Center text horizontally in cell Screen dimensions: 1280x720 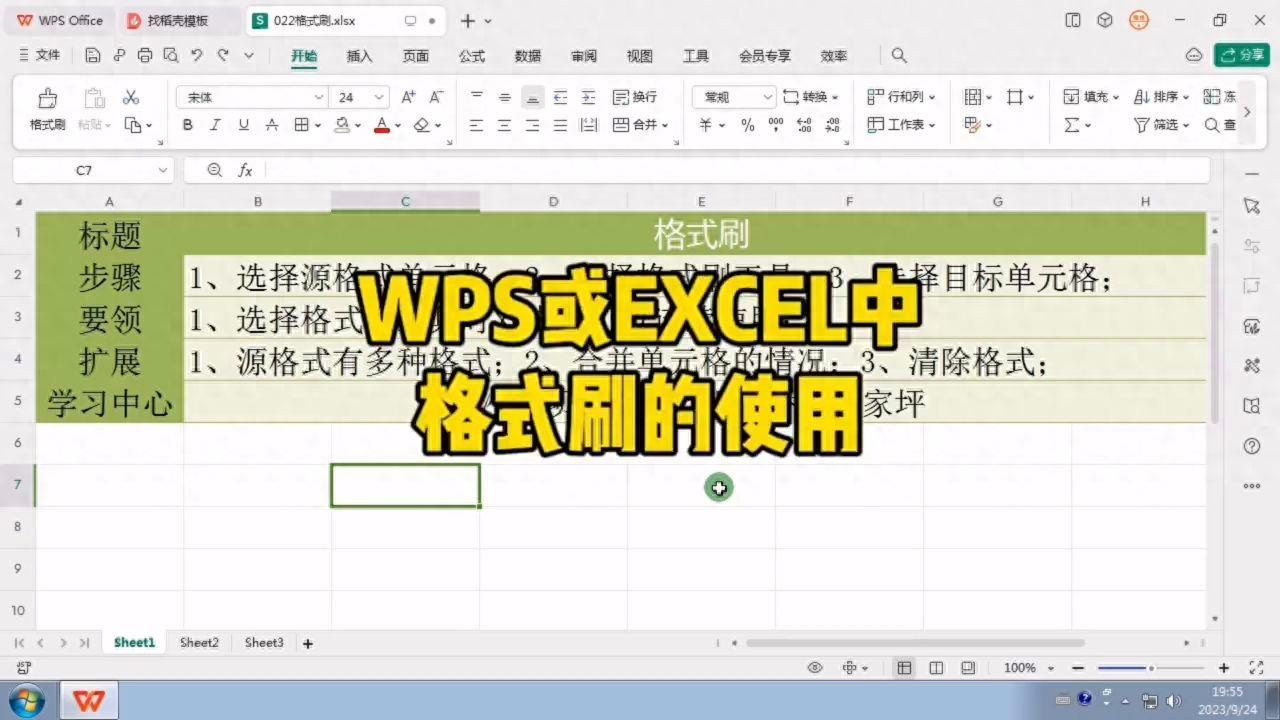click(505, 125)
